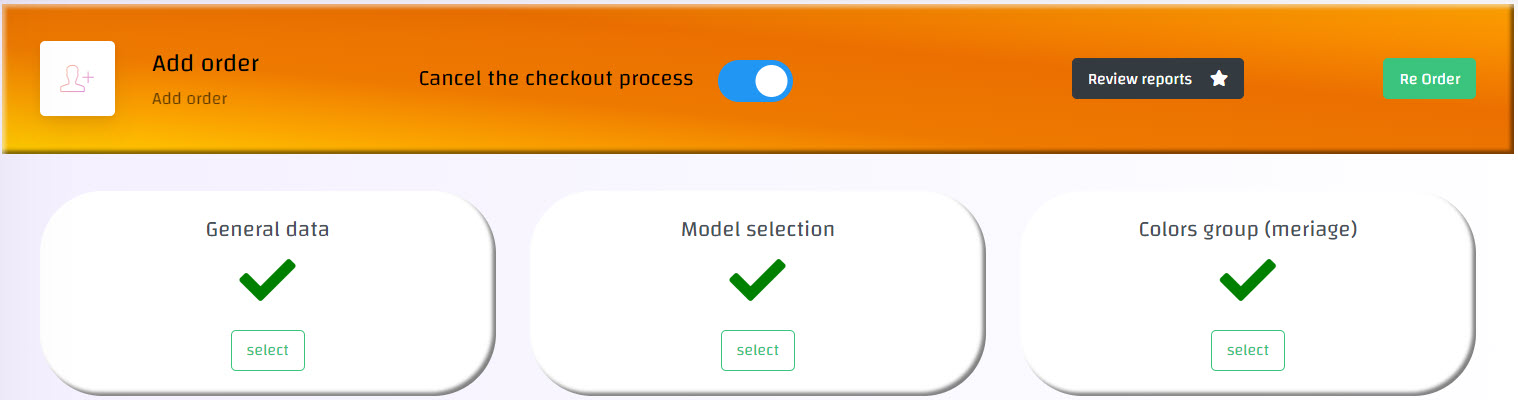
Task: Toggle the Cancel the checkout process switch
Action: tap(755, 81)
